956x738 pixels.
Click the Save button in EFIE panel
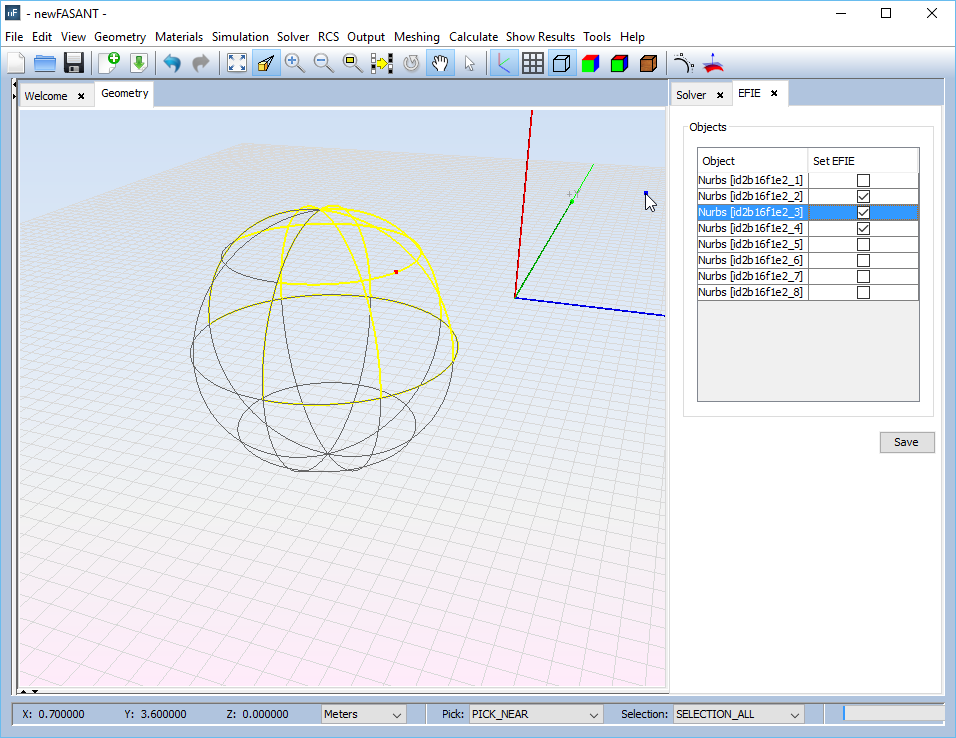coord(906,442)
